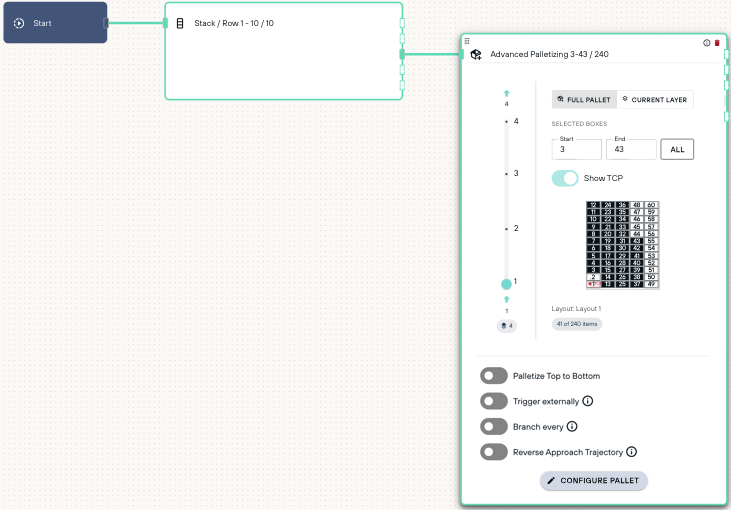The image size is (731, 510).
Task: Focus the Start box number field
Action: 577,150
